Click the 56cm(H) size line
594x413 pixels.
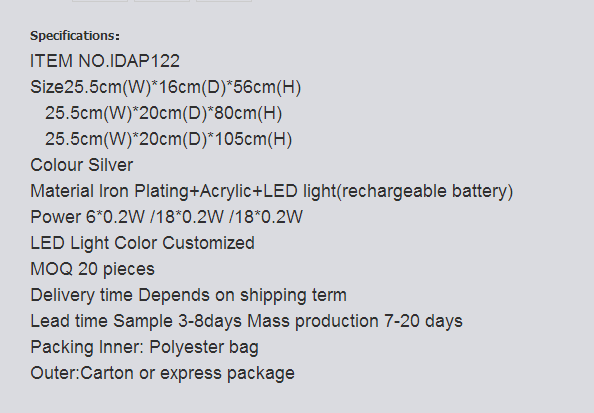click(x=166, y=87)
